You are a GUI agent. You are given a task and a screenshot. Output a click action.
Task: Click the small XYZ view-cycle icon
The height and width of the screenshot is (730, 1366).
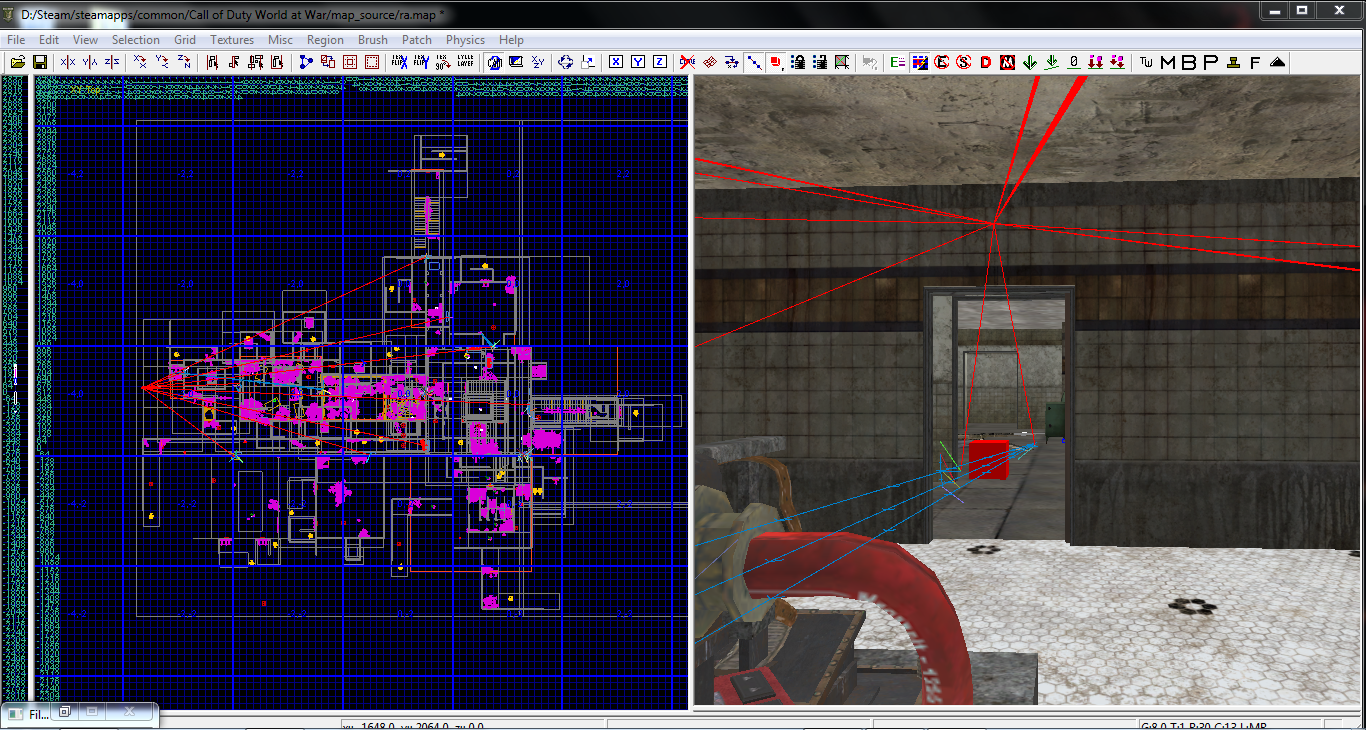[x=538, y=62]
